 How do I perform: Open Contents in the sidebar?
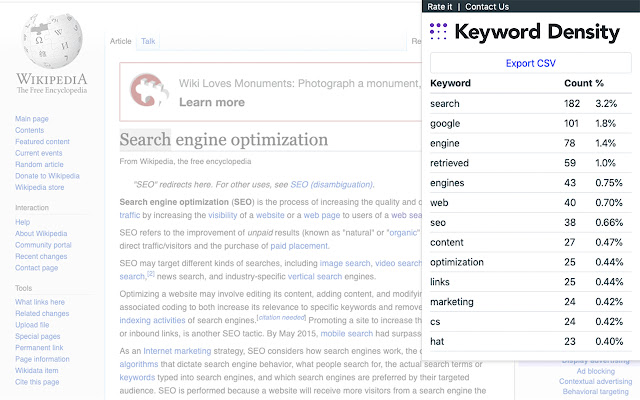(x=29, y=130)
